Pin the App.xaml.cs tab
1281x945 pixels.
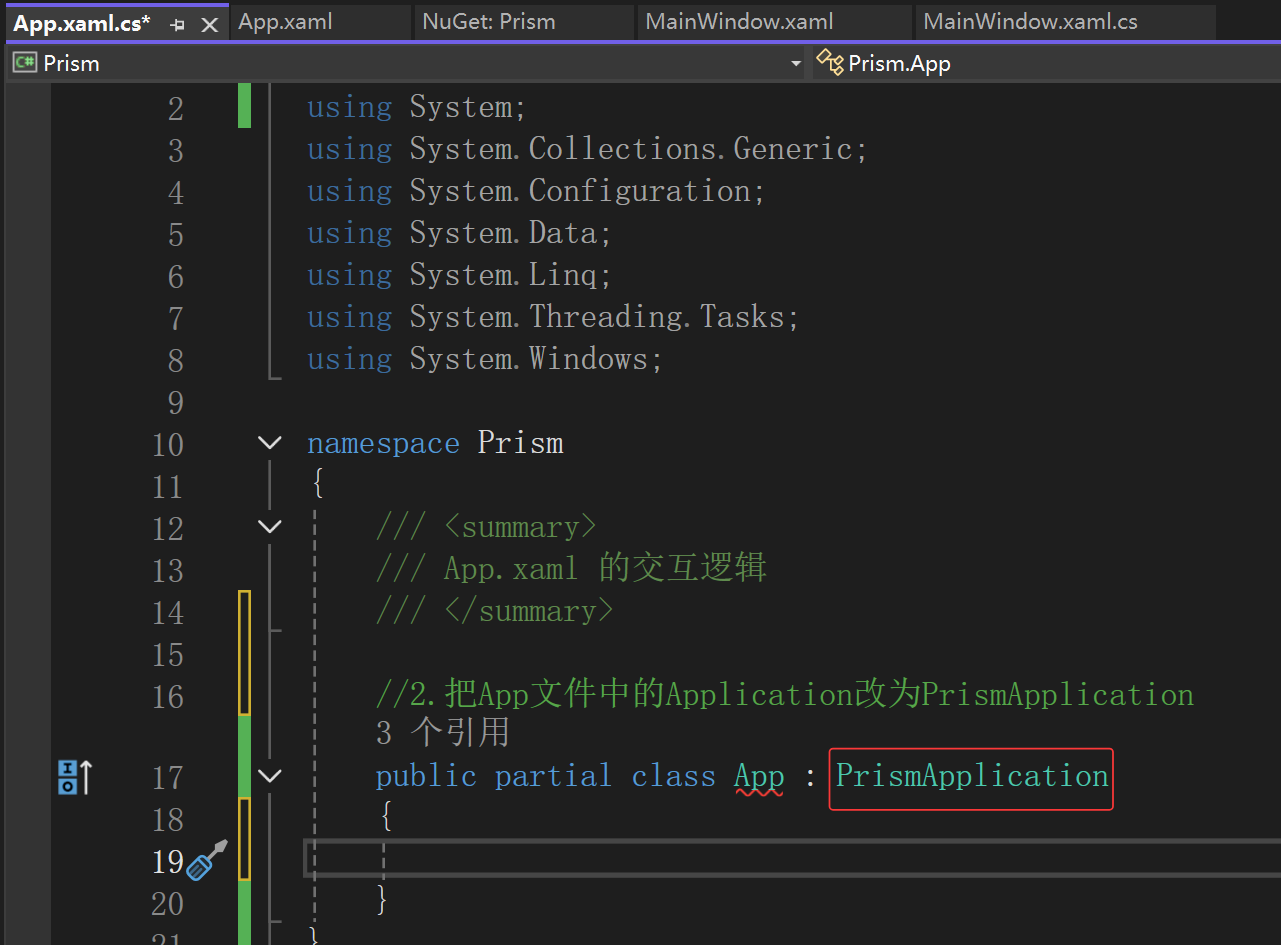tap(178, 24)
